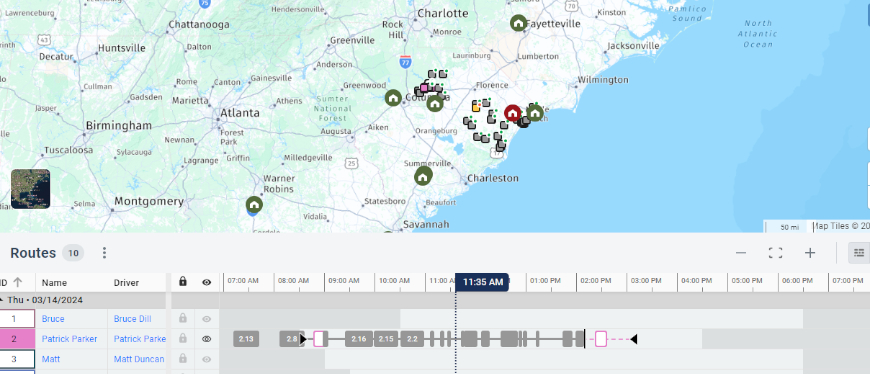Viewport: 870px width, 374px height.
Task: Sort routes by ID arrow
Action: click(18, 282)
